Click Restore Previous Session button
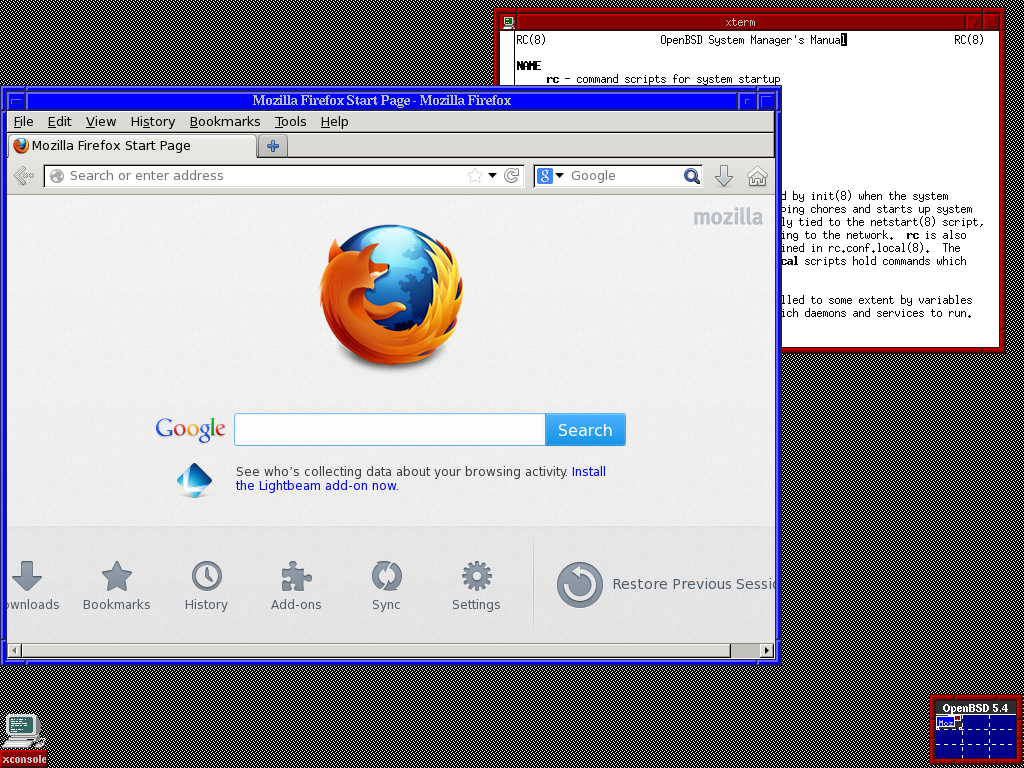This screenshot has width=1024, height=768. [x=665, y=584]
